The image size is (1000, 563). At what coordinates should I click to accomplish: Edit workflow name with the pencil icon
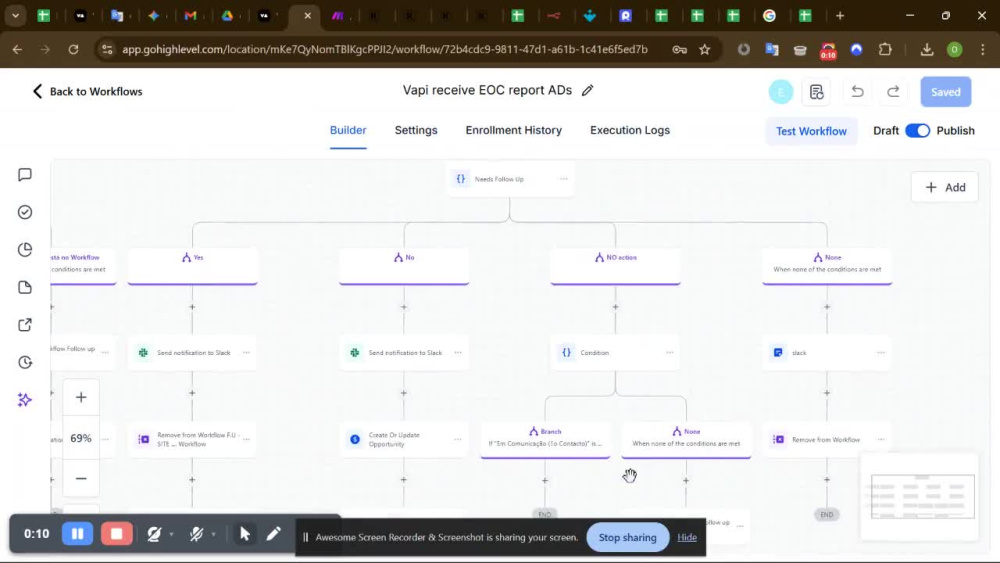point(587,91)
